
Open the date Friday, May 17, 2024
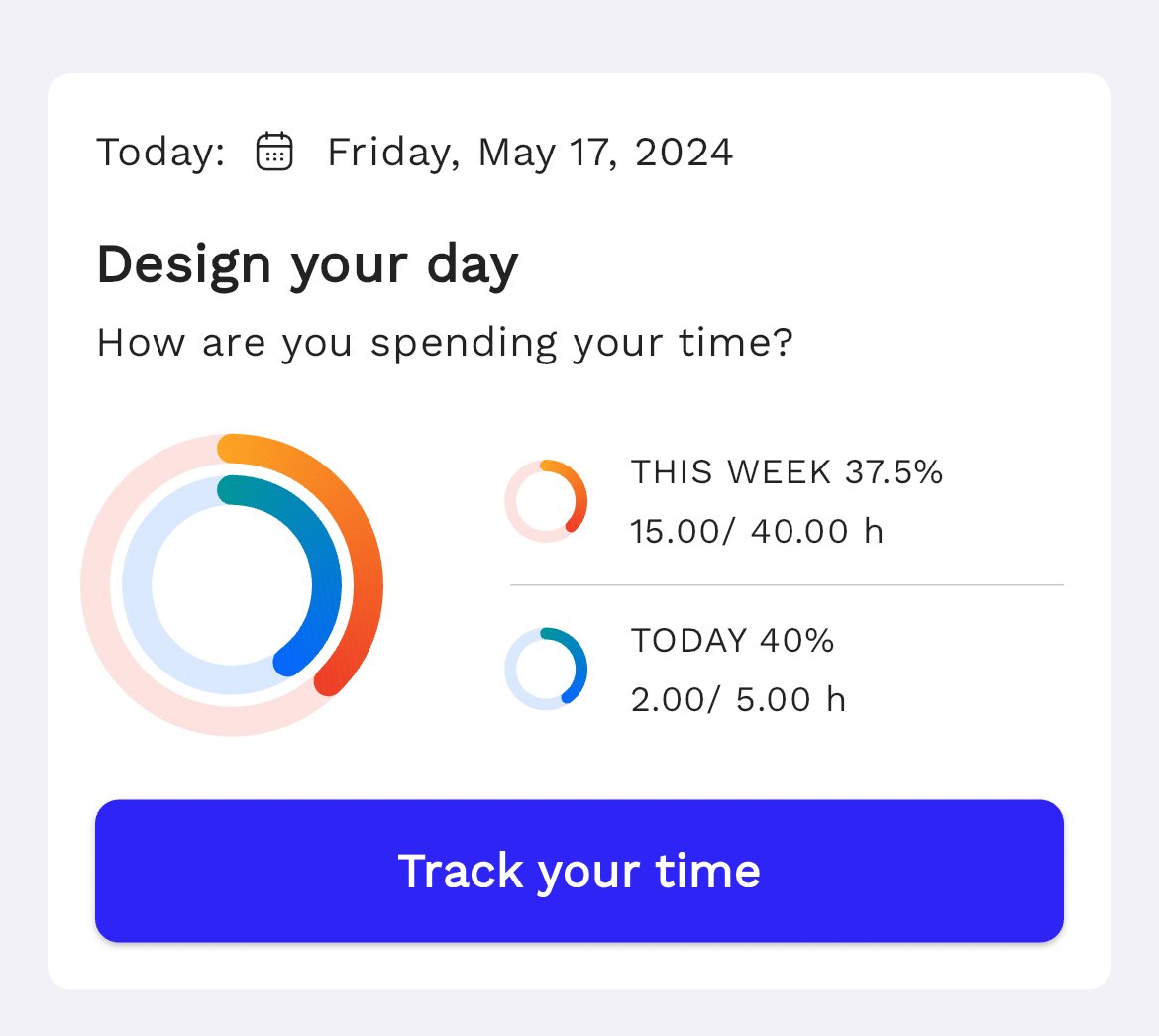pyautogui.click(x=530, y=151)
